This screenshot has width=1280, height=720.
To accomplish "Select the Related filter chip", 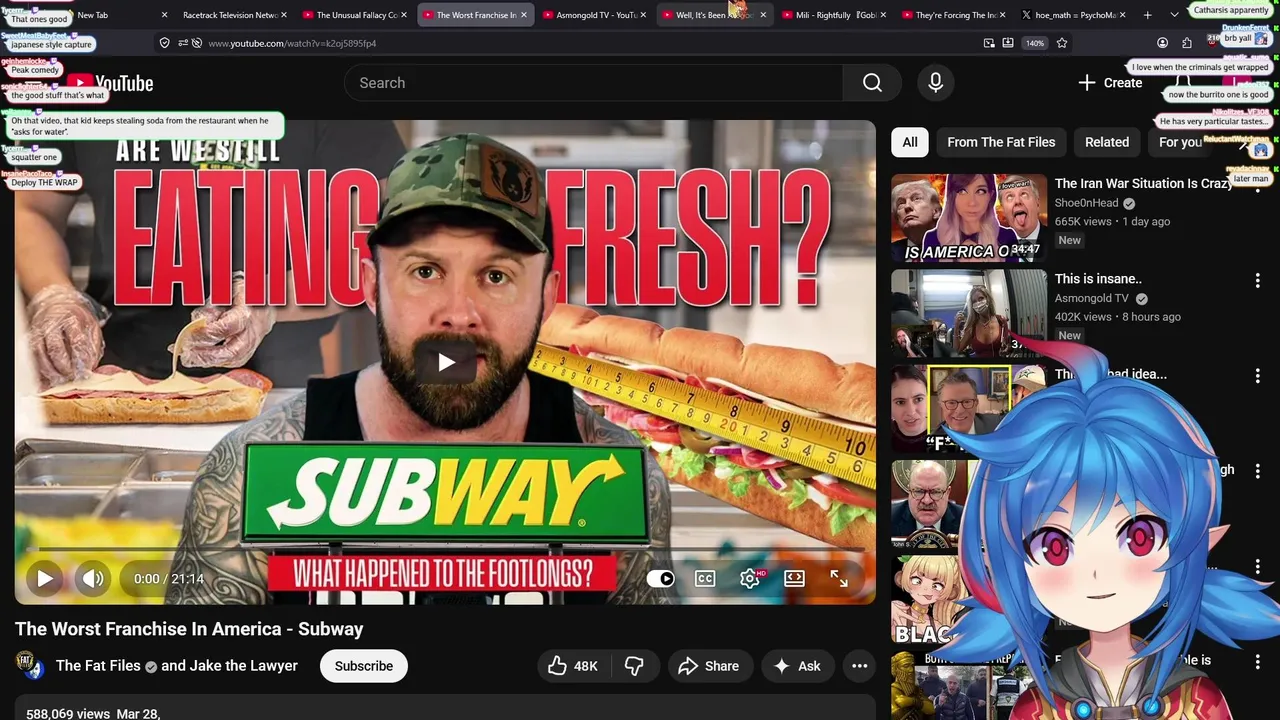I will click(1107, 142).
